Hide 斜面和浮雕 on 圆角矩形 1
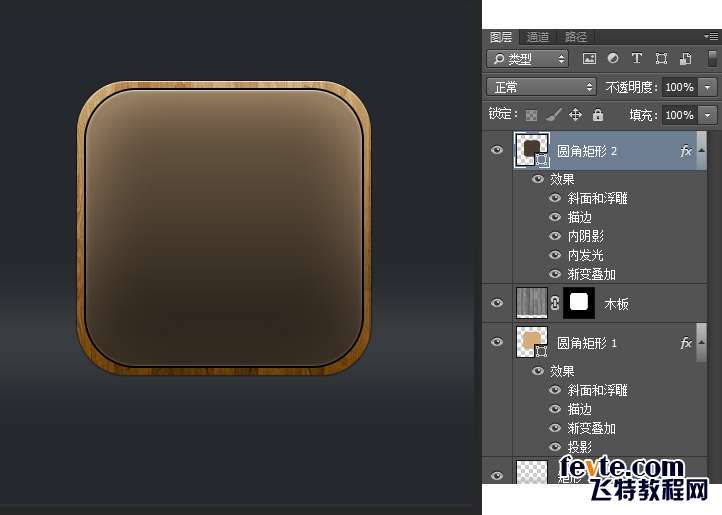The image size is (722, 515). point(555,390)
